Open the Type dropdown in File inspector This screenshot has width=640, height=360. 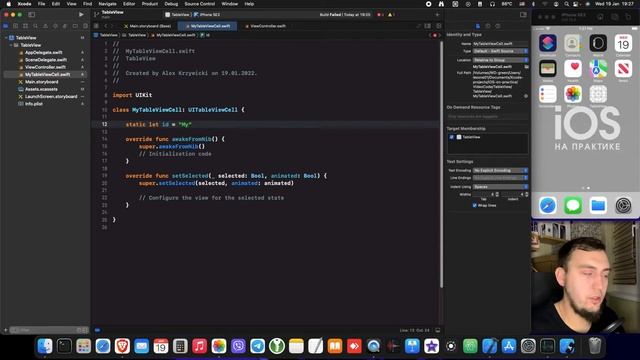[500, 51]
